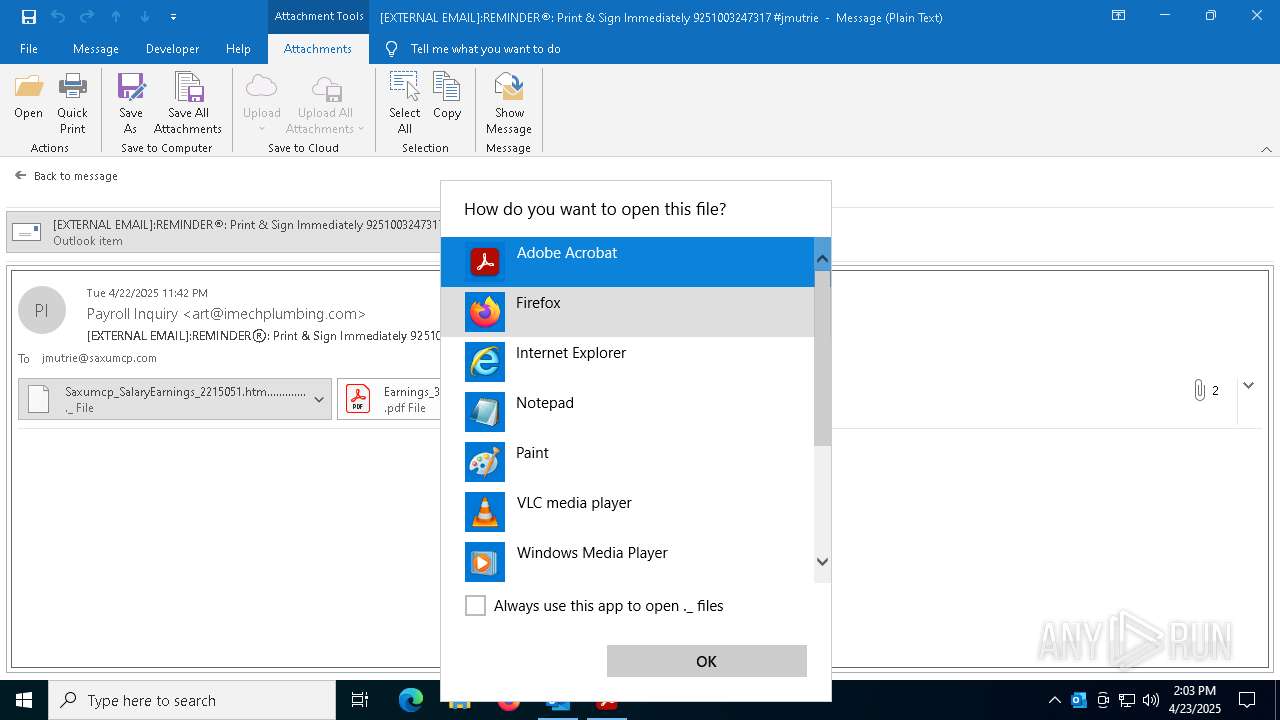Choose Paint to open file
The height and width of the screenshot is (720, 1280).
click(x=628, y=462)
